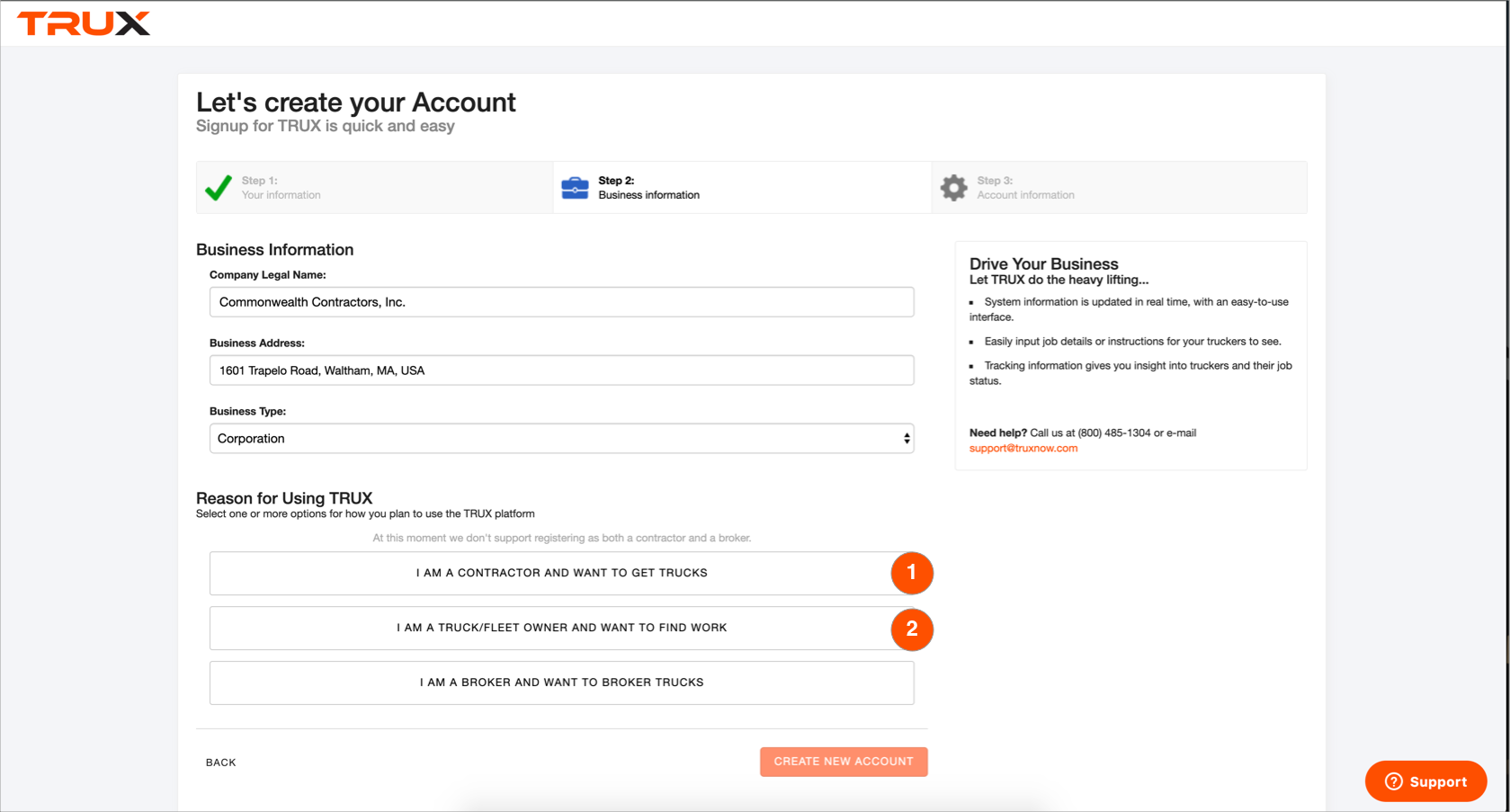Select 'I am a broker and want to broker trucks'
Screen dimensions: 1510x812
(x=561, y=683)
